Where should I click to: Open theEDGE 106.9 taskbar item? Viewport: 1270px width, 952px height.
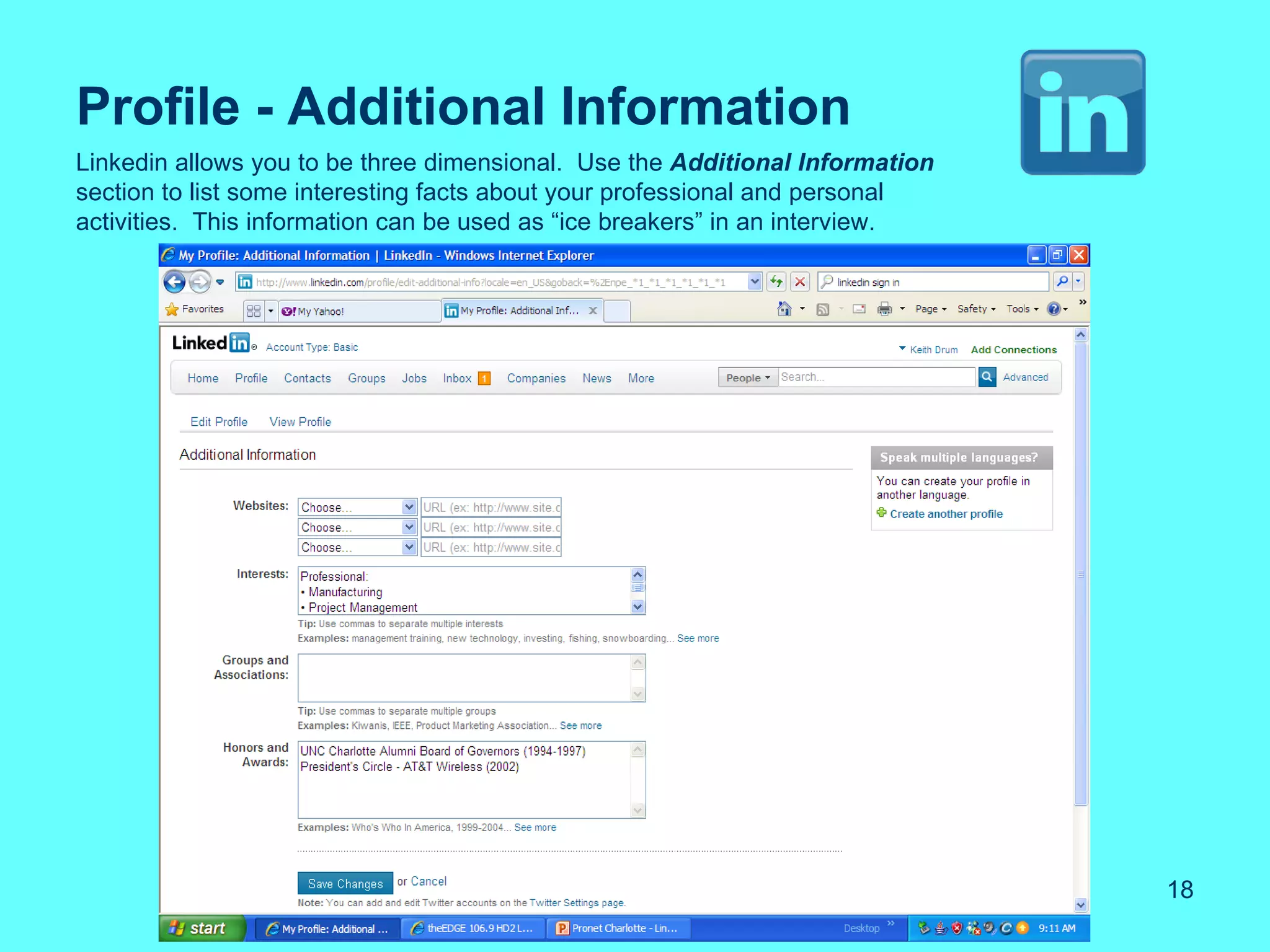(473, 928)
